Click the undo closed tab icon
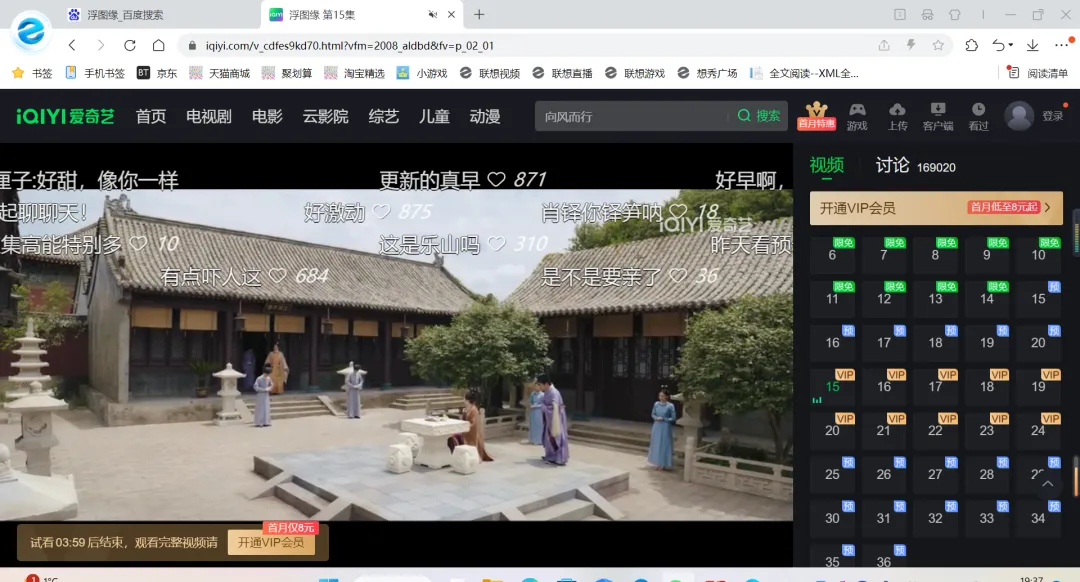This screenshot has width=1080, height=582. tap(1001, 45)
